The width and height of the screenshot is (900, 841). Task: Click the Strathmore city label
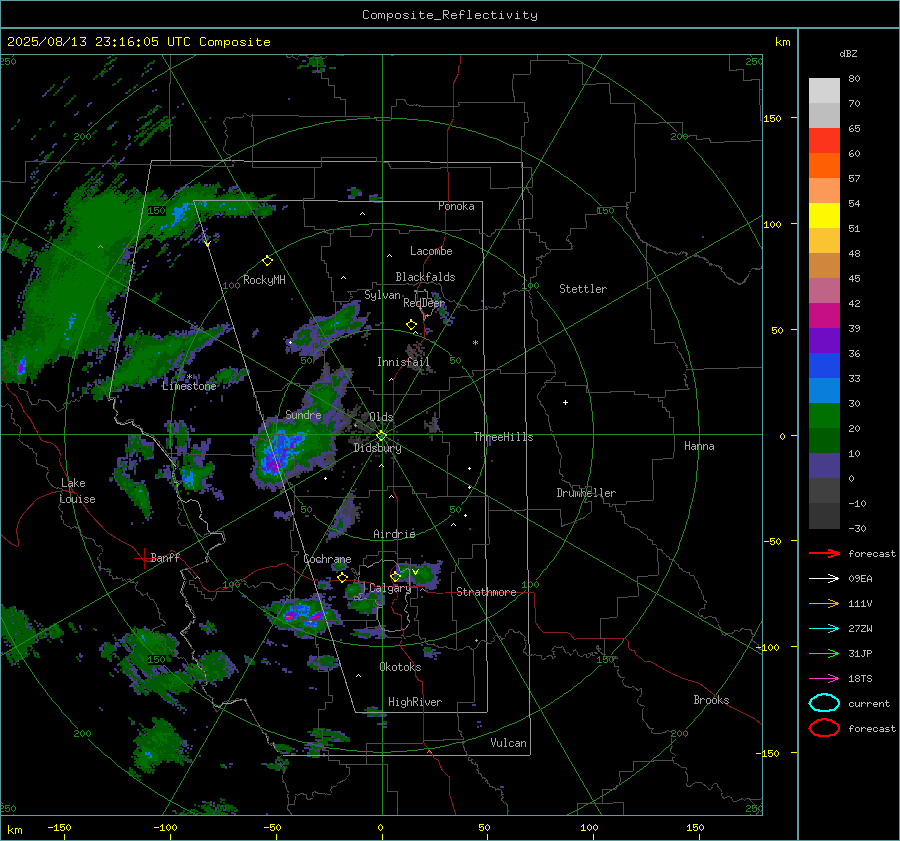[x=486, y=592]
